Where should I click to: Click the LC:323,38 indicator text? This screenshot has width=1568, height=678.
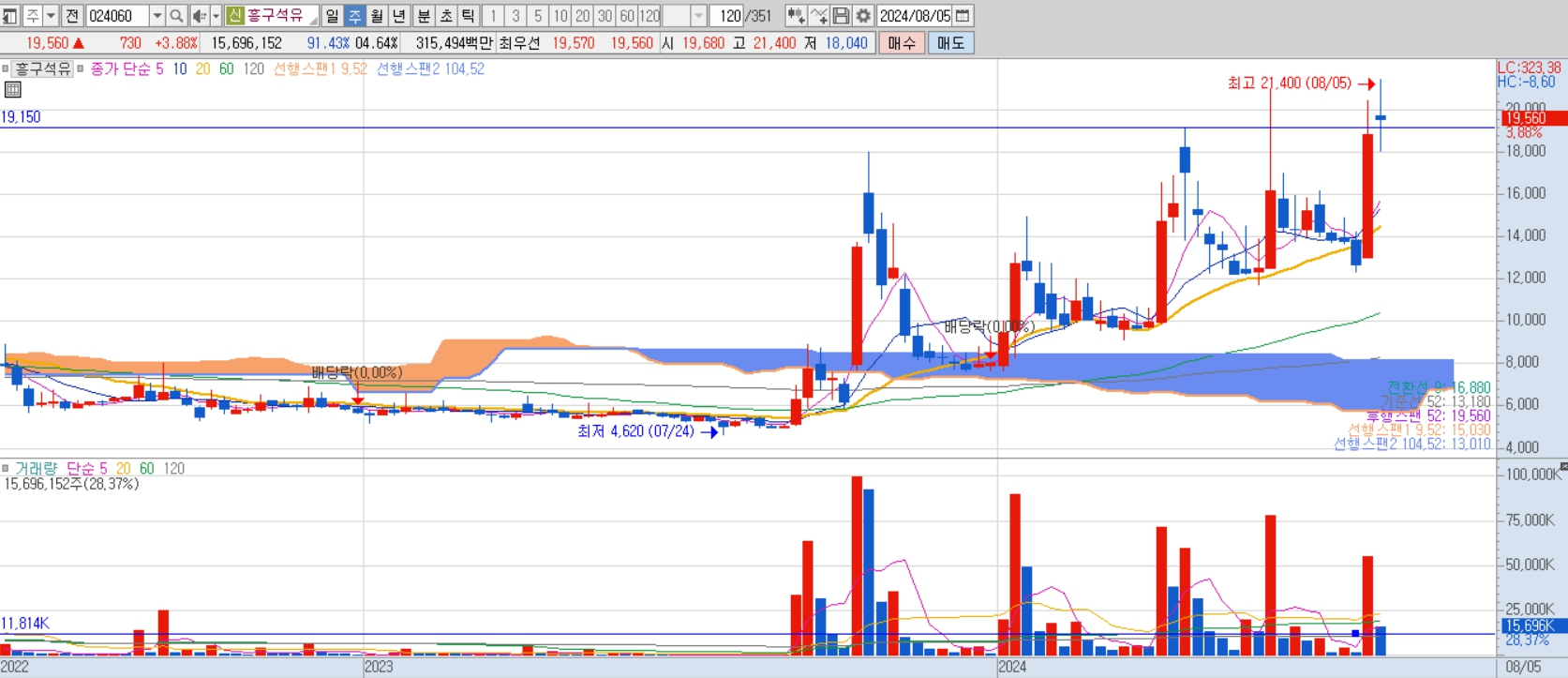point(1530,68)
